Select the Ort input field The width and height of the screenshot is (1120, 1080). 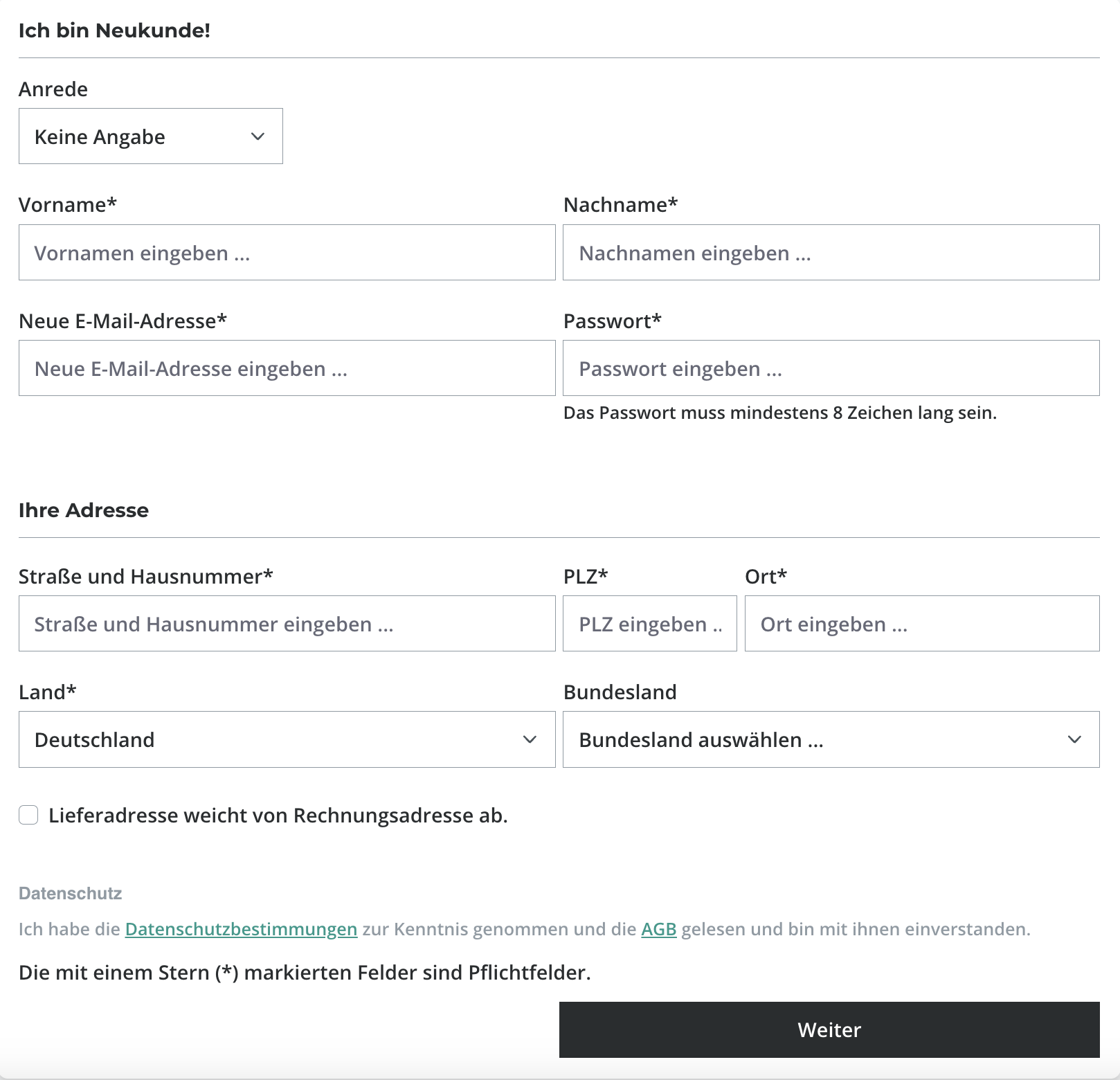pos(921,624)
